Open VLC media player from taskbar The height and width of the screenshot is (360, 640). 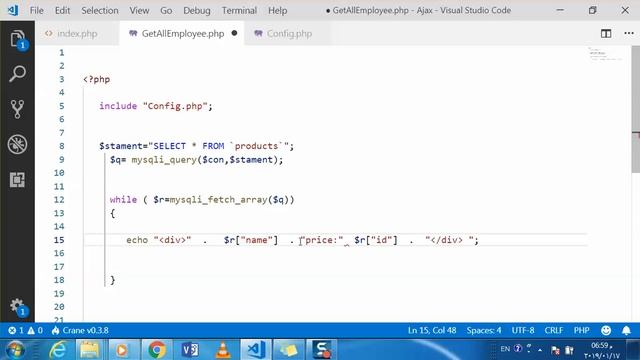[223, 350]
